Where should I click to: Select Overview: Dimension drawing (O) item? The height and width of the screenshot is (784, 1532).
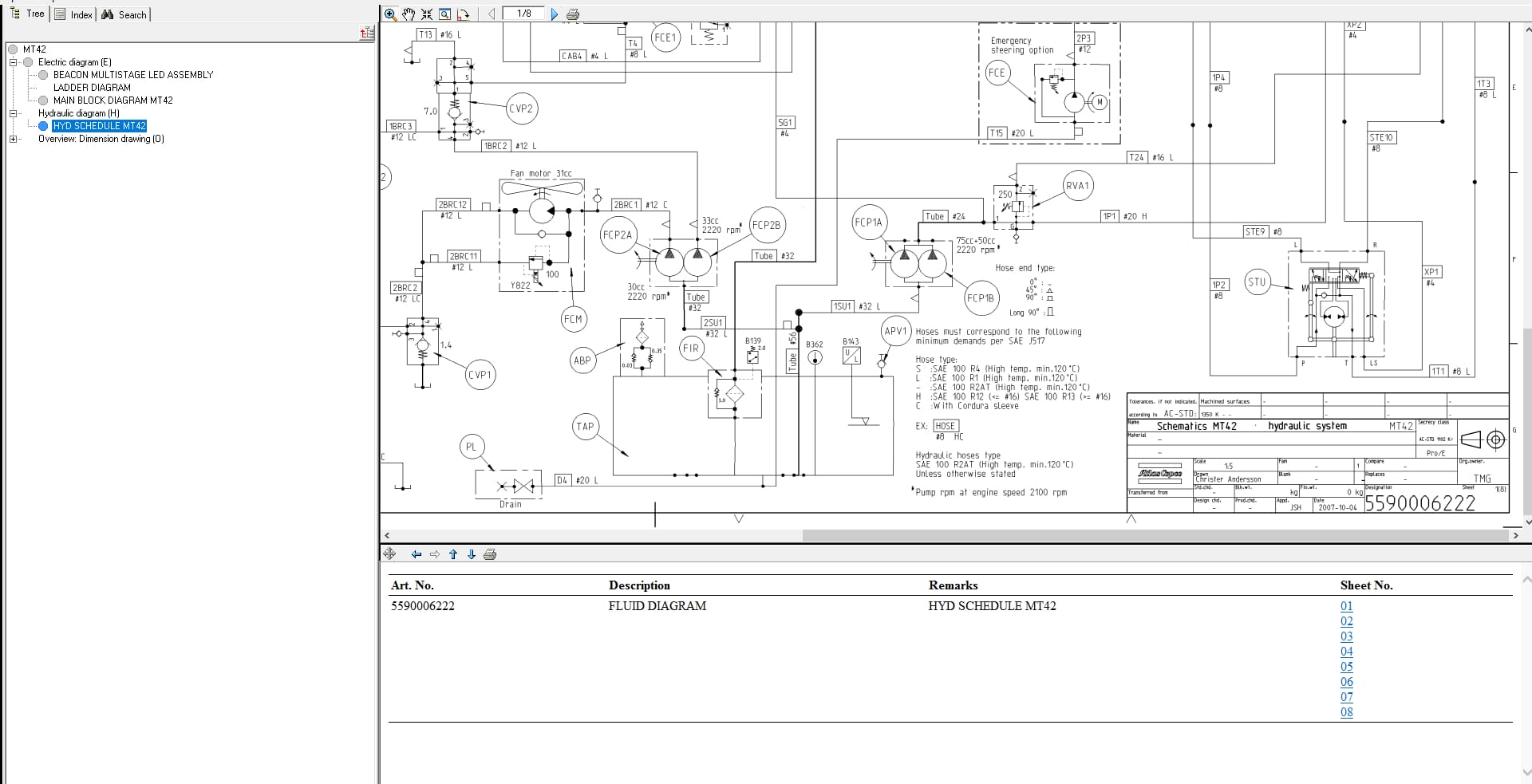(x=101, y=139)
